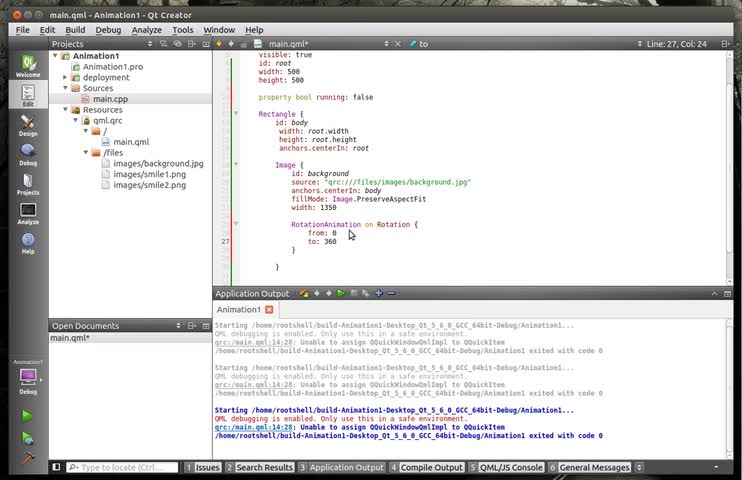Open the Projects view type dropdown
This screenshot has height=480, width=742.
click(150, 44)
